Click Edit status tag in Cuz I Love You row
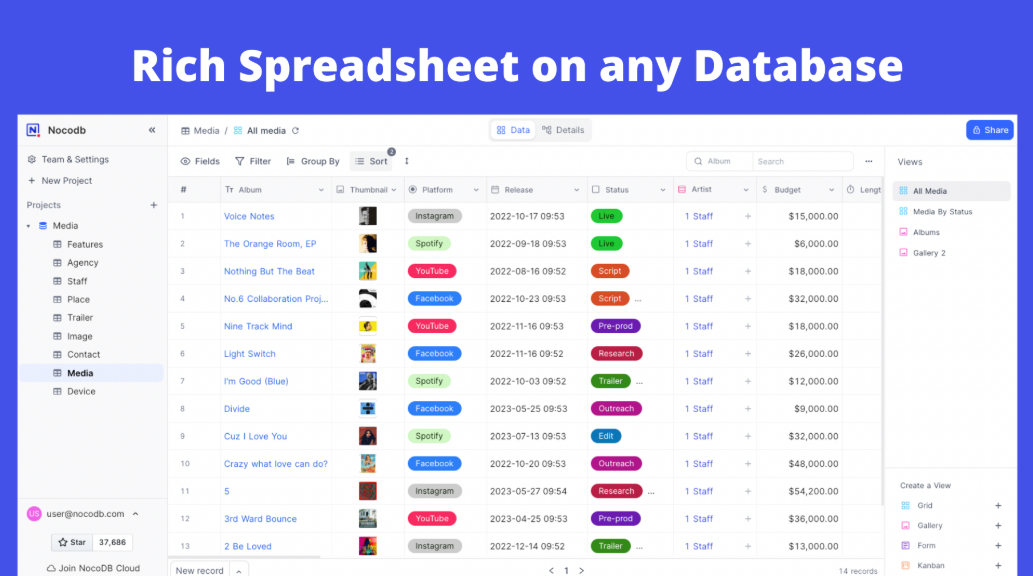This screenshot has height=576, width=1033. pos(606,436)
